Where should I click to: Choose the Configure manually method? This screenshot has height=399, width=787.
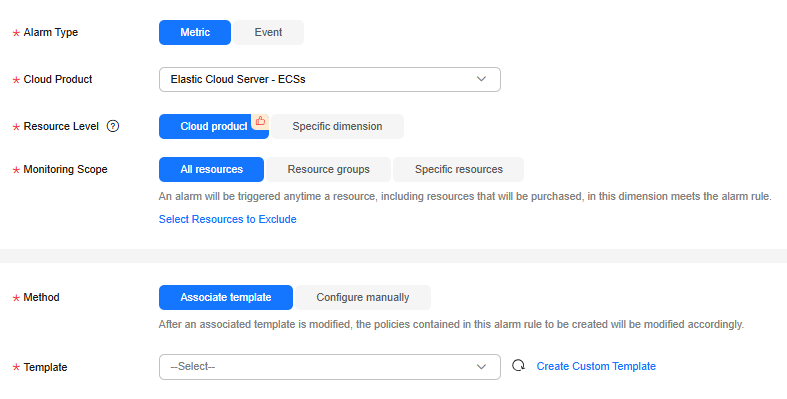362,297
